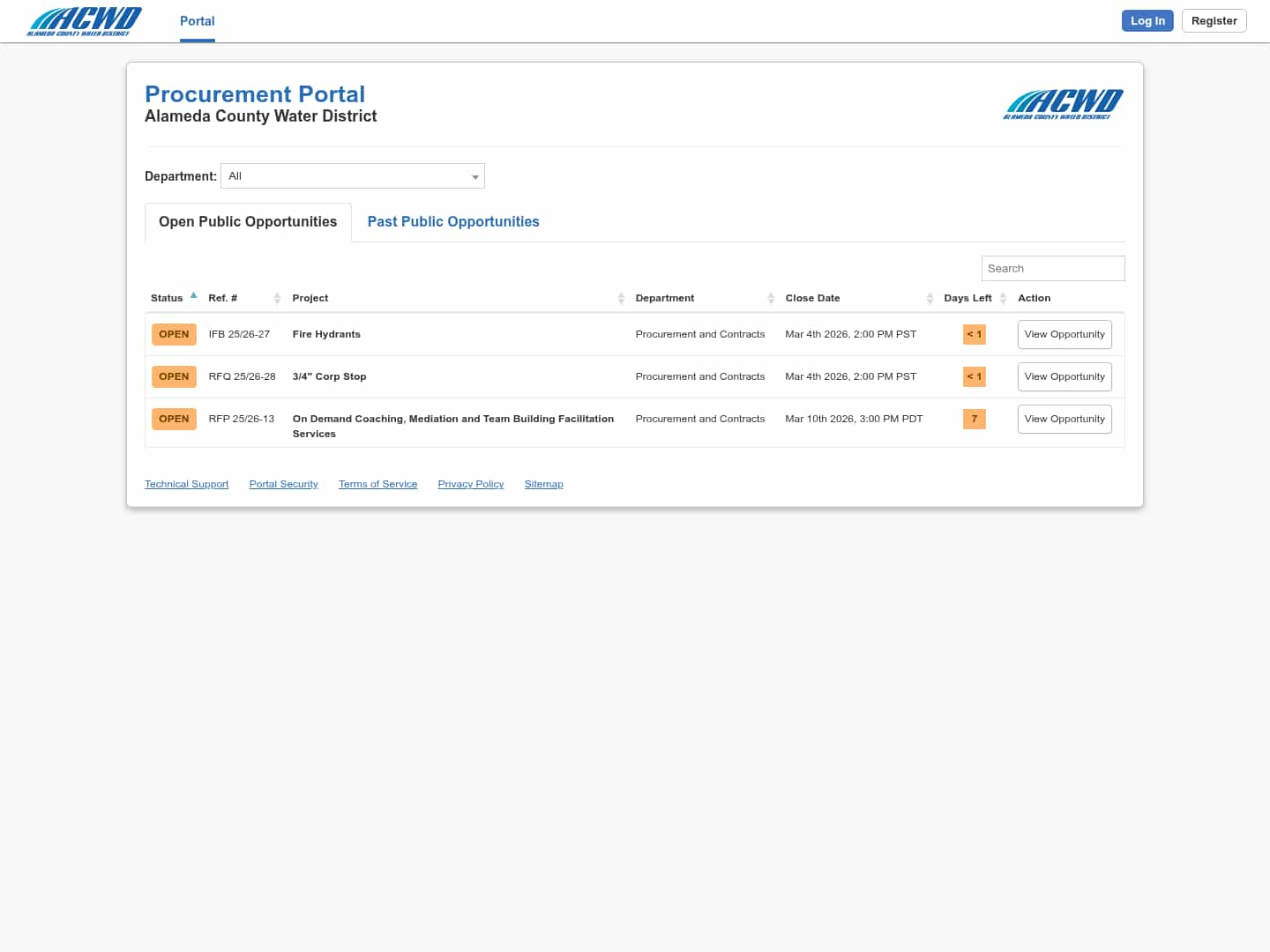This screenshot has width=1270, height=952.
Task: Switch to Open Public Opportunities tab
Action: 248,222
